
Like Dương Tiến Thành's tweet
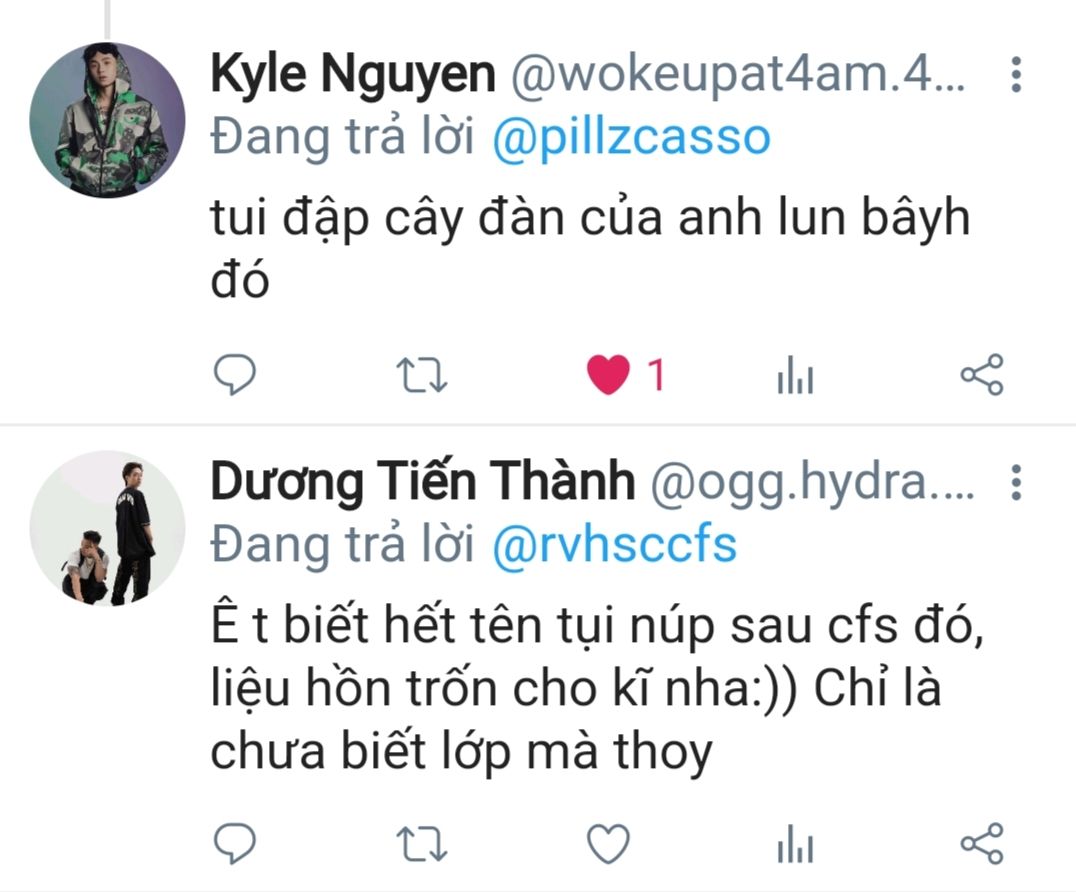click(x=608, y=843)
